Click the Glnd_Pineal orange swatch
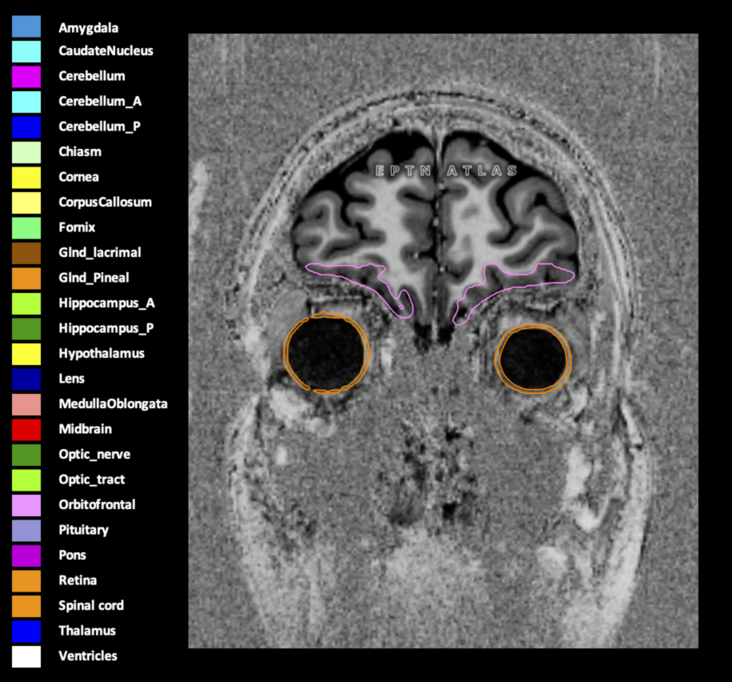The height and width of the screenshot is (682, 732). click(x=26, y=278)
